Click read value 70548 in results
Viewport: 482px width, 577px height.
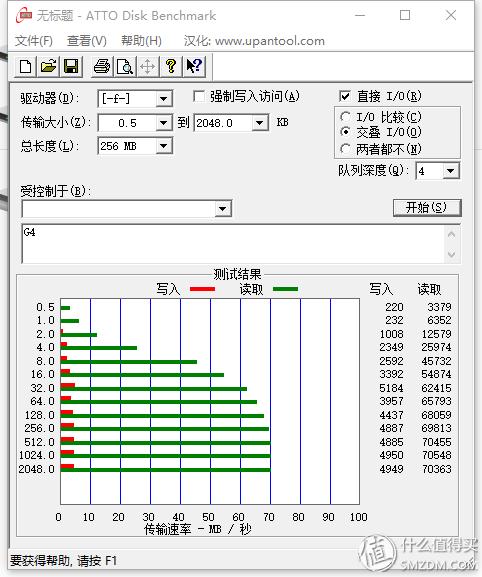coord(436,455)
